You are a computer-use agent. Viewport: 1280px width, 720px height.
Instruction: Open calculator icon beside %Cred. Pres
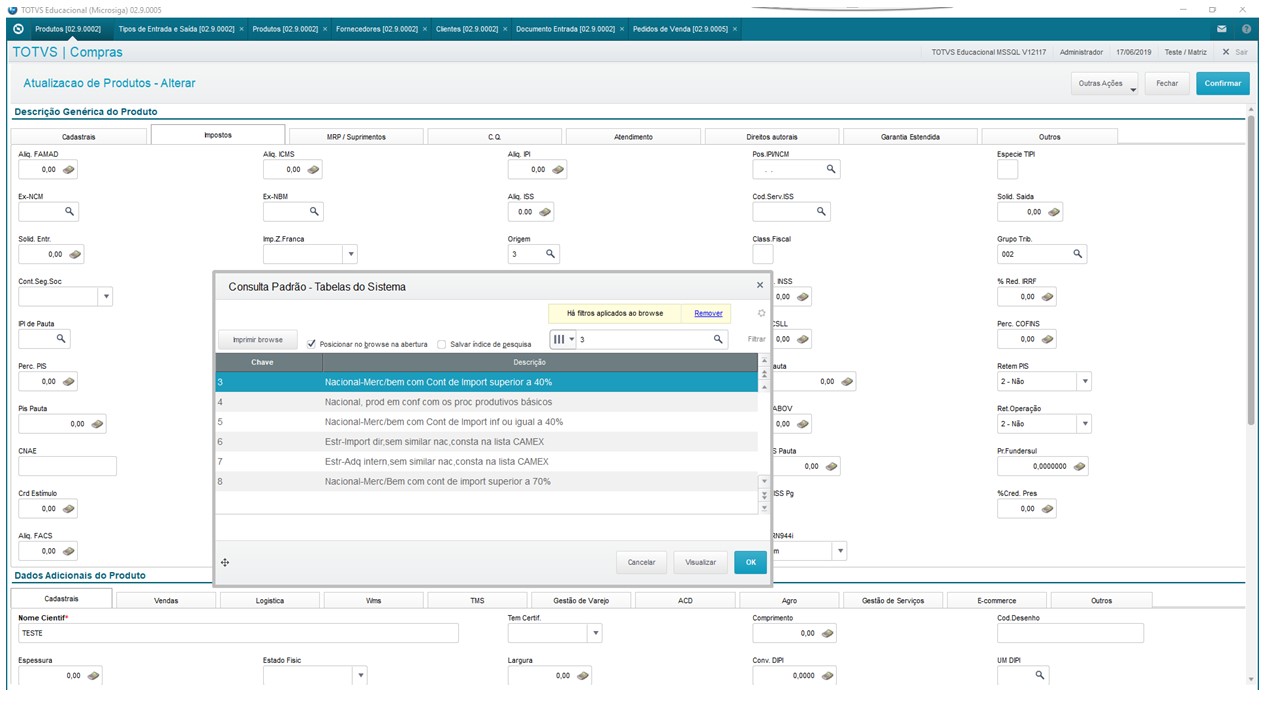pos(1047,509)
